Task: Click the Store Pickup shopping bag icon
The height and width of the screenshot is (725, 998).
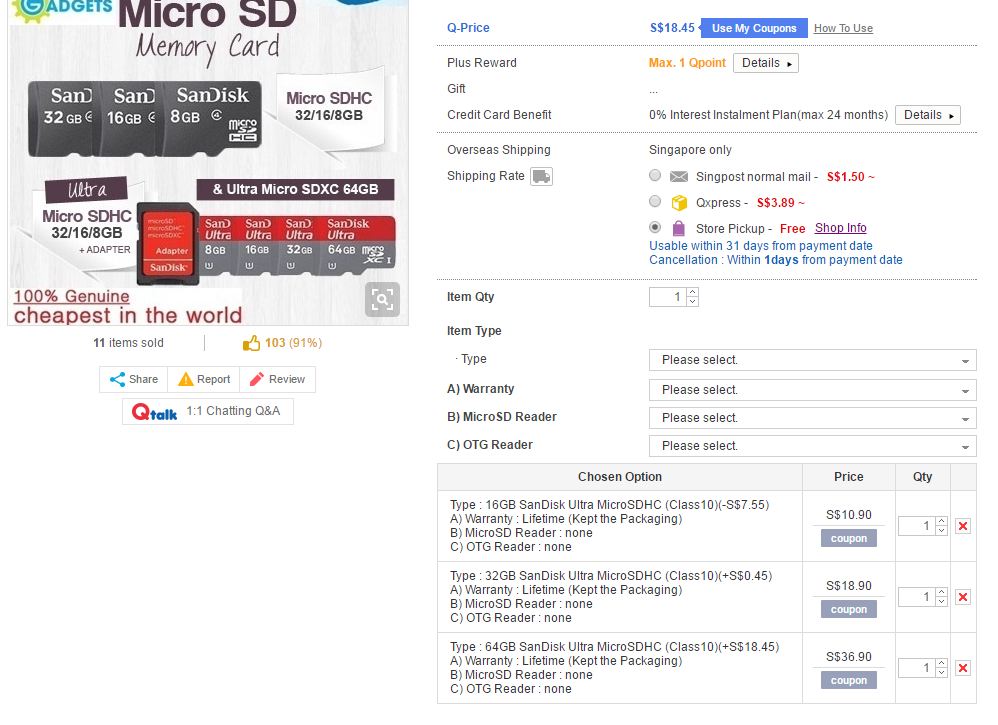Action: 679,229
